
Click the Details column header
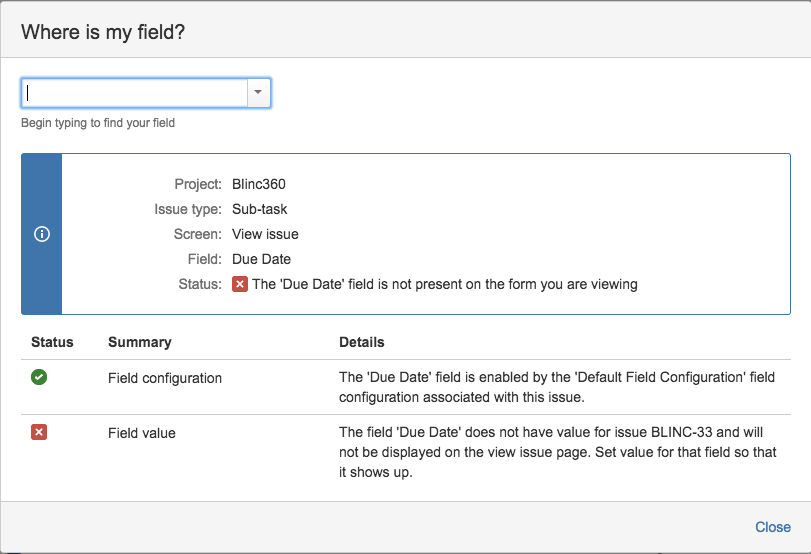[x=362, y=342]
